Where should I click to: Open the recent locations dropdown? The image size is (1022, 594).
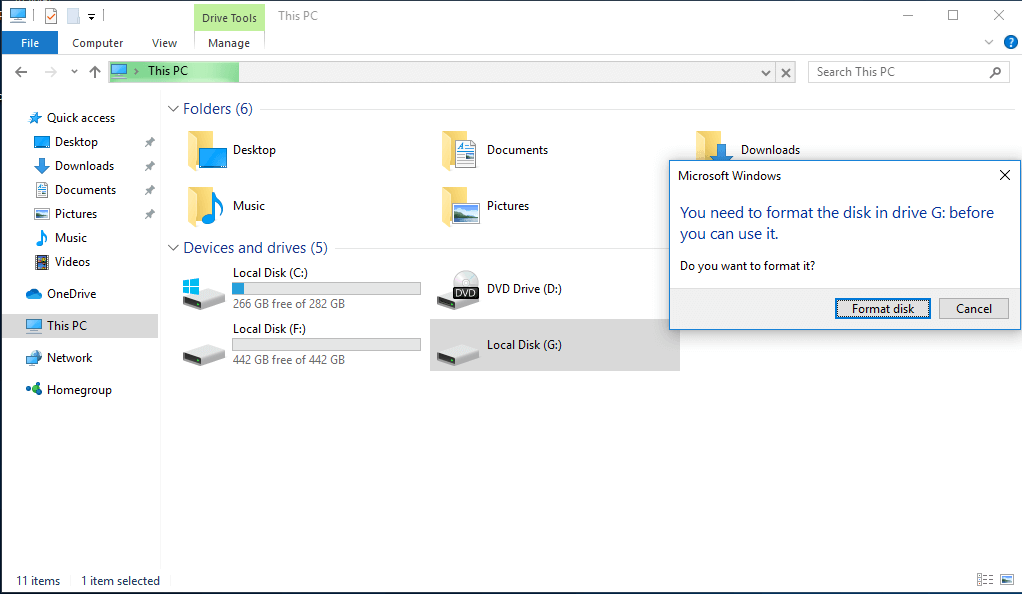pyautogui.click(x=74, y=72)
